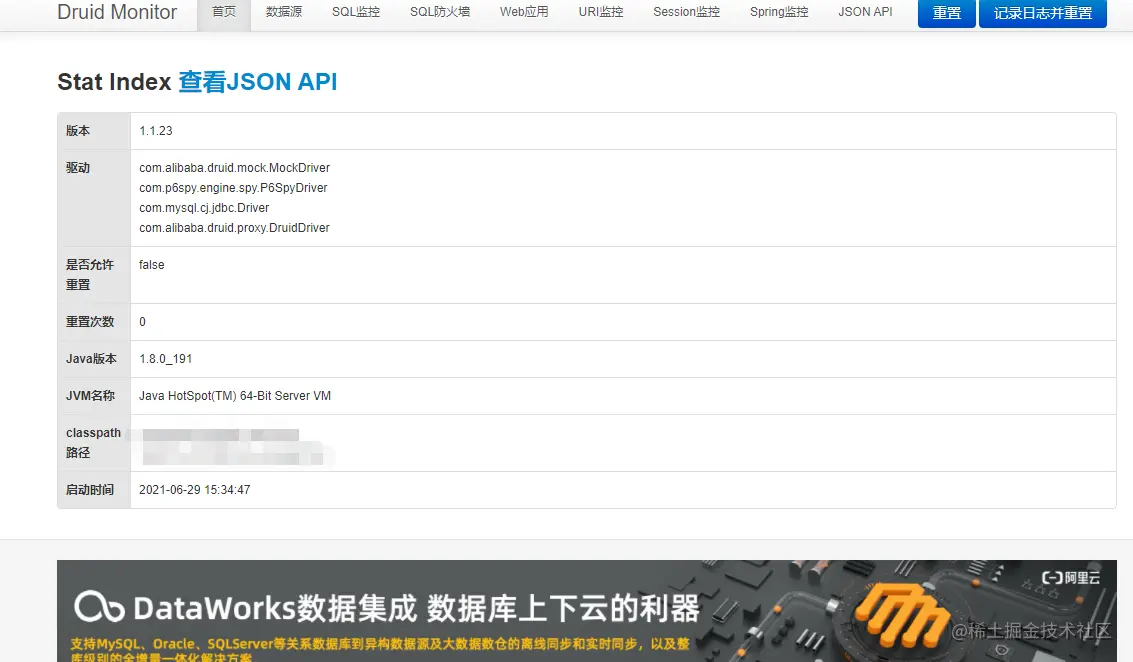The height and width of the screenshot is (662, 1133).
Task: Select com.alibaba.druid.mock.MockDriver text
Action: pos(235,168)
